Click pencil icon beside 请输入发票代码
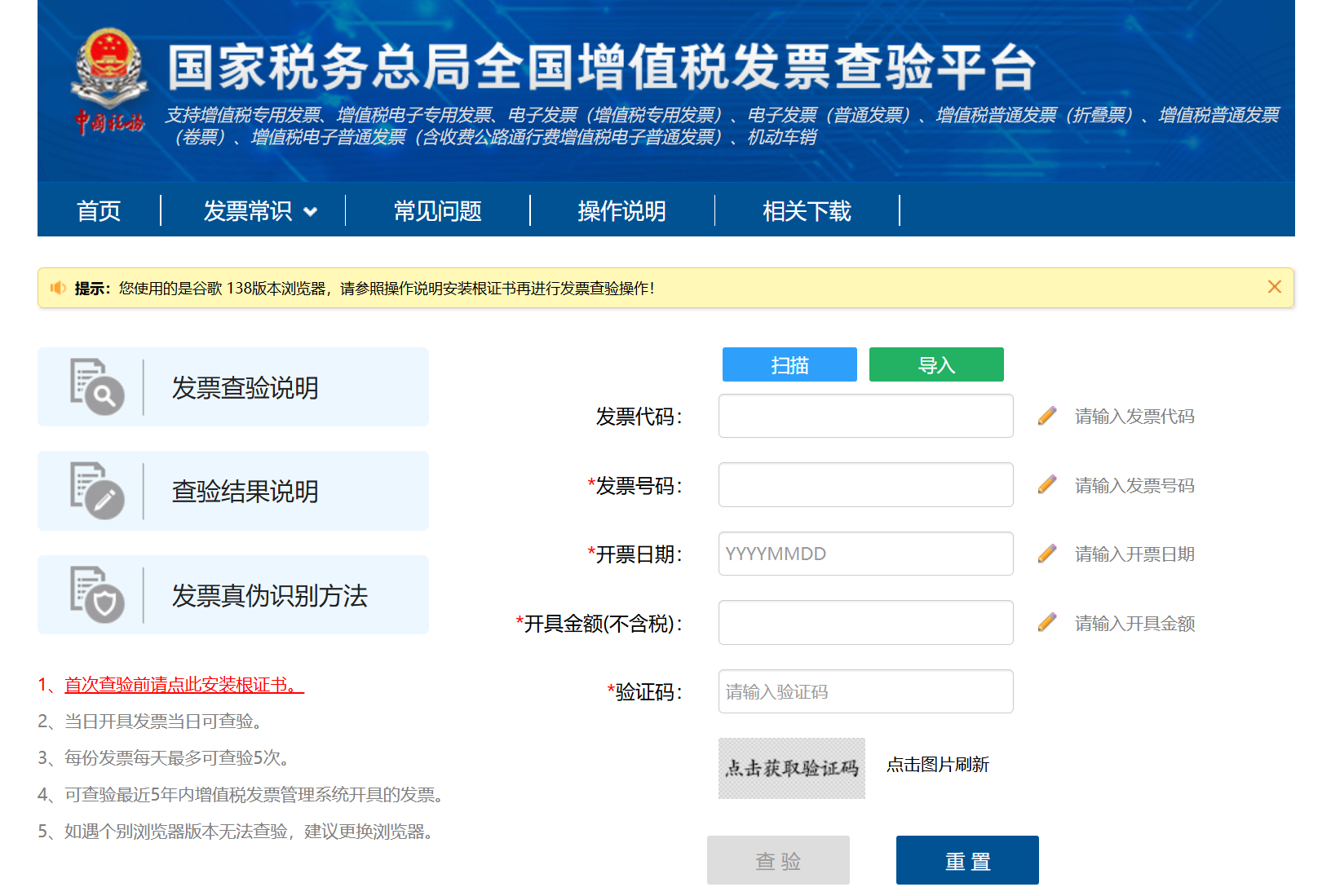This screenshot has height=896, width=1331. [1047, 416]
